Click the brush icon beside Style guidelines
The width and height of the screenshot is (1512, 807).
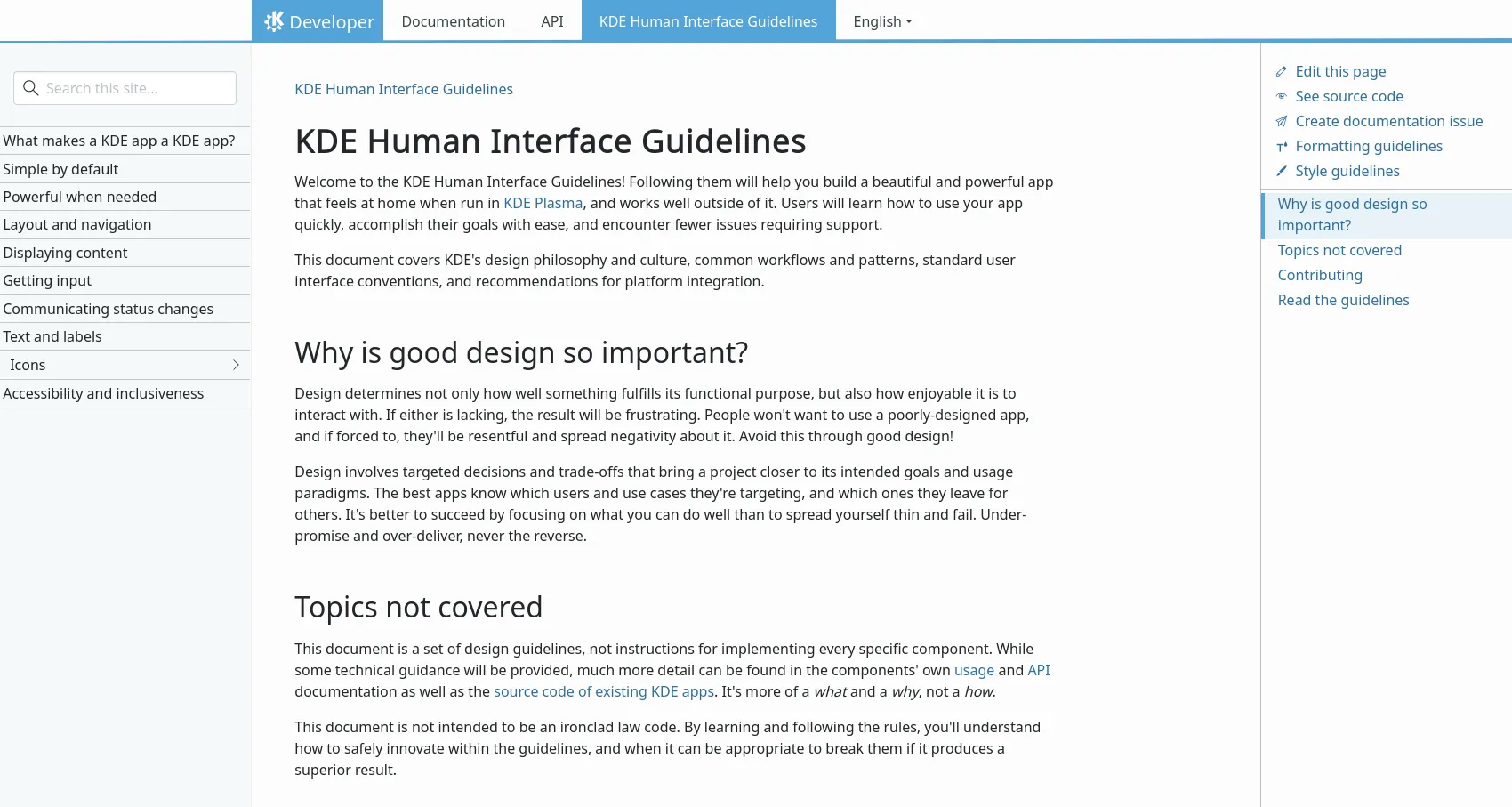(1282, 171)
